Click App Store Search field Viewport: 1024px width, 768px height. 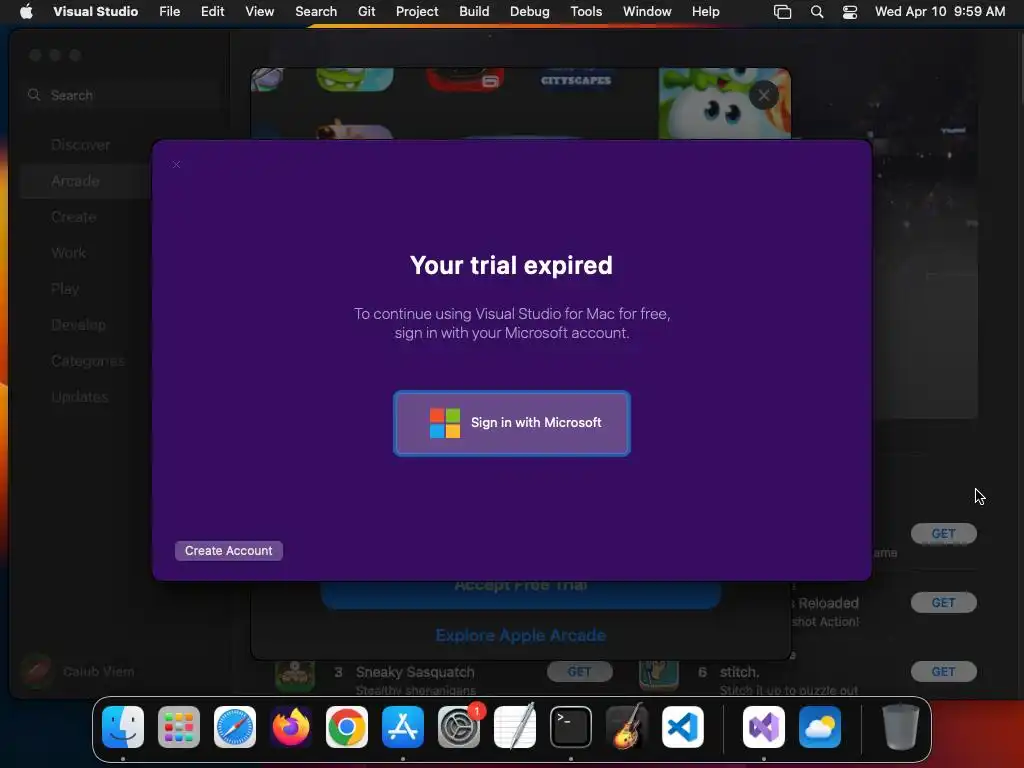pyautogui.click(x=124, y=95)
